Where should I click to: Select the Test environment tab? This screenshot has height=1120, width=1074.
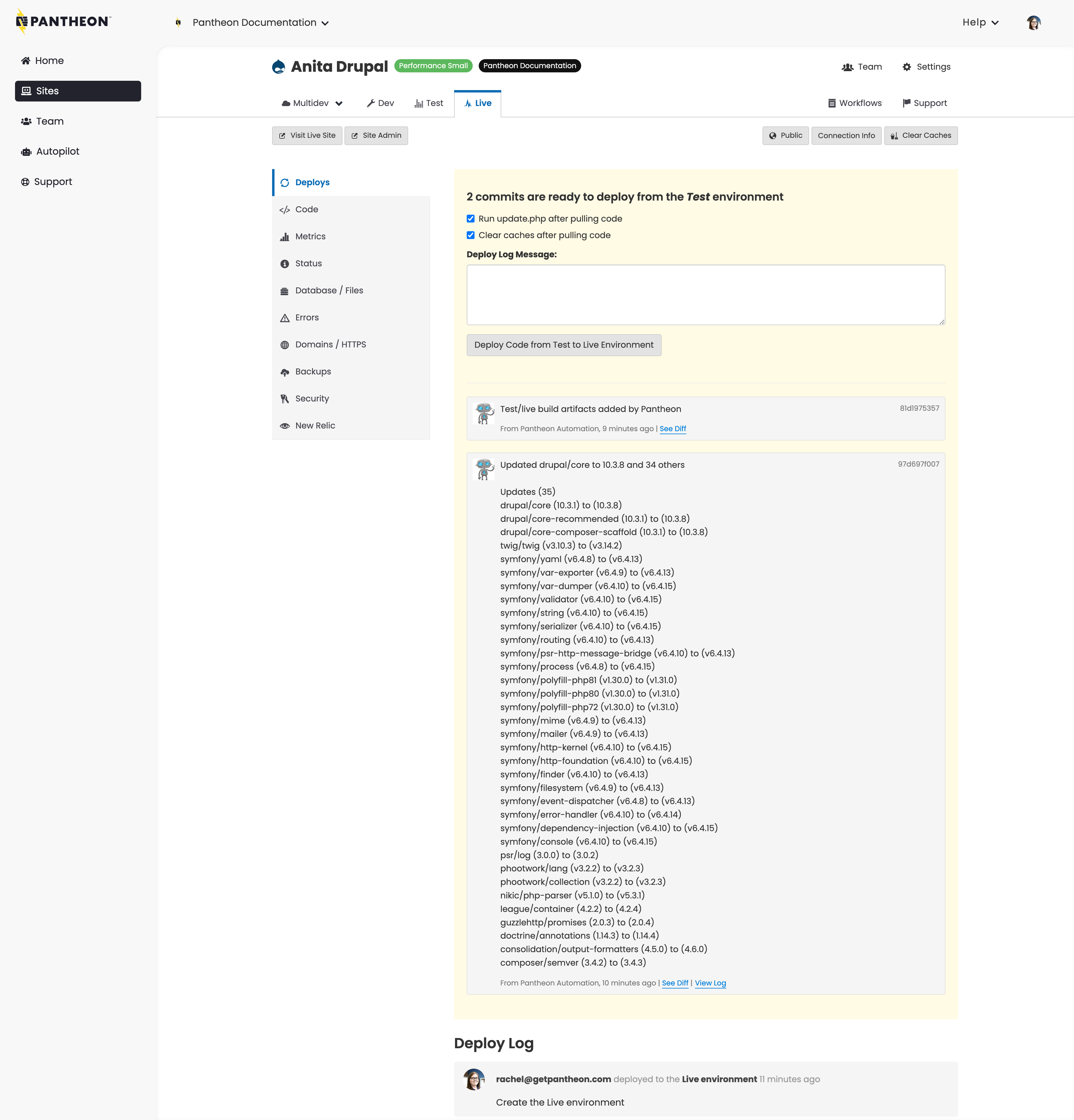(x=429, y=103)
